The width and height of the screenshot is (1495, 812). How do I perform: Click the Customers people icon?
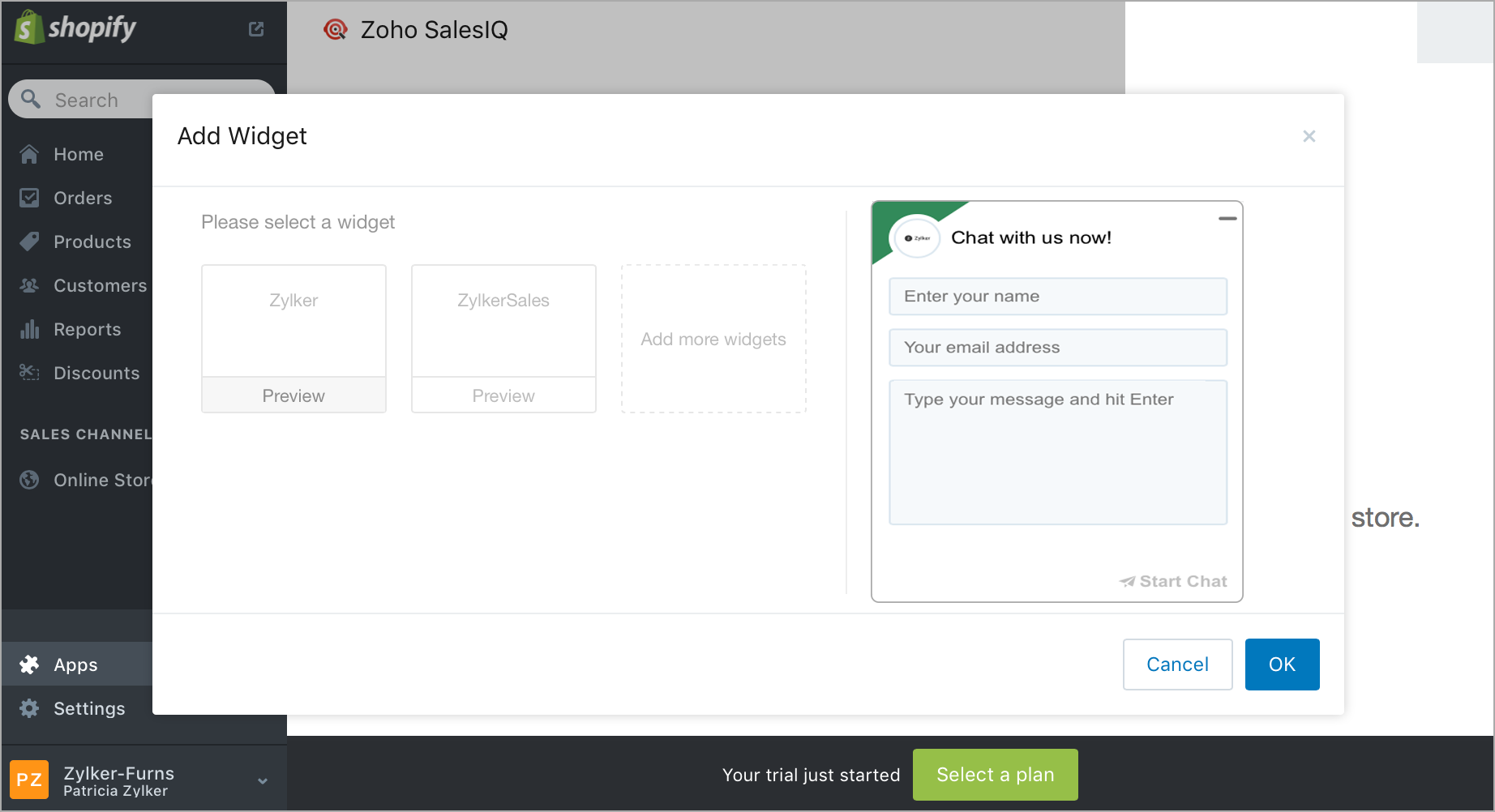[x=29, y=285]
